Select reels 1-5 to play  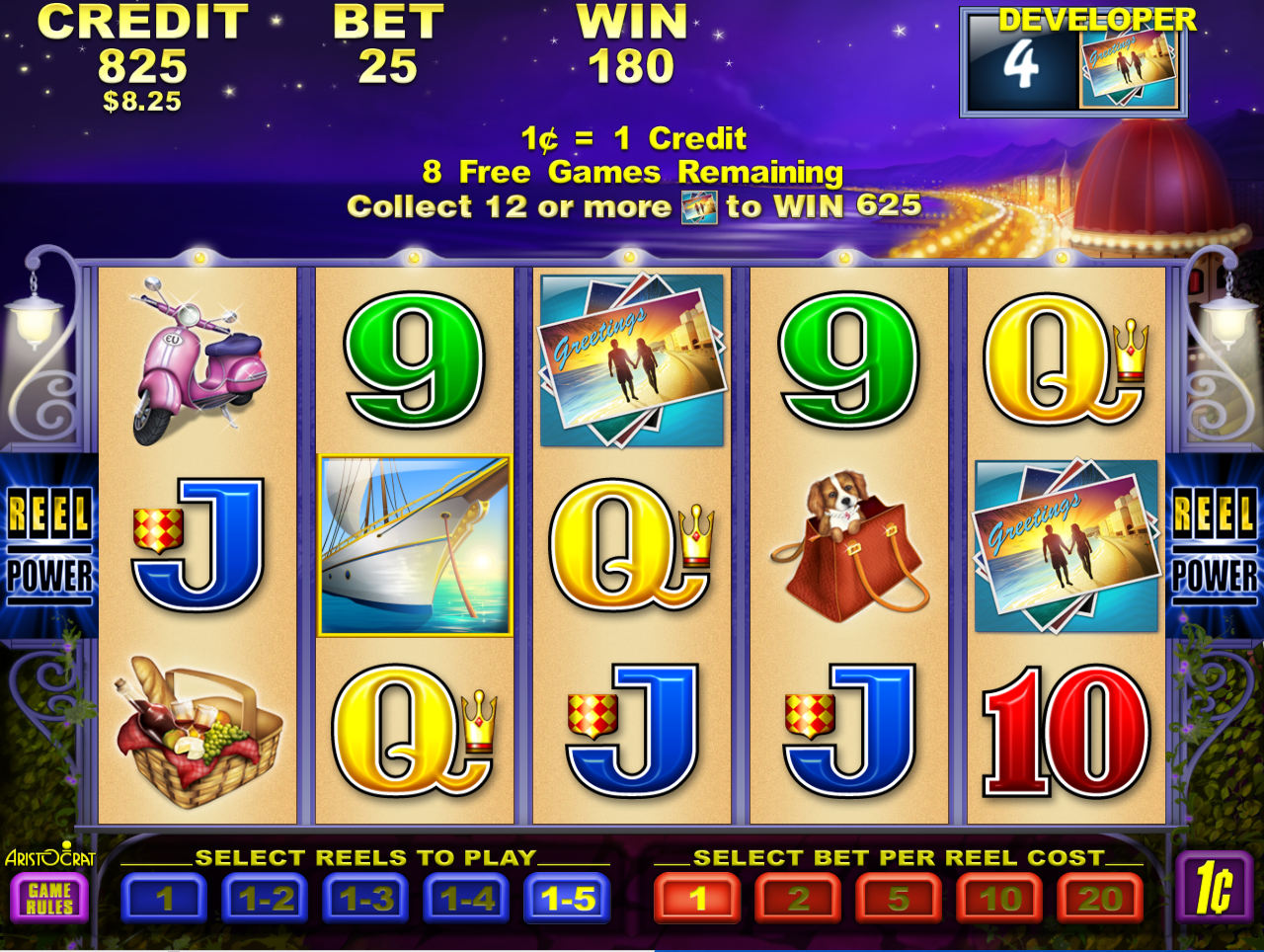point(568,899)
